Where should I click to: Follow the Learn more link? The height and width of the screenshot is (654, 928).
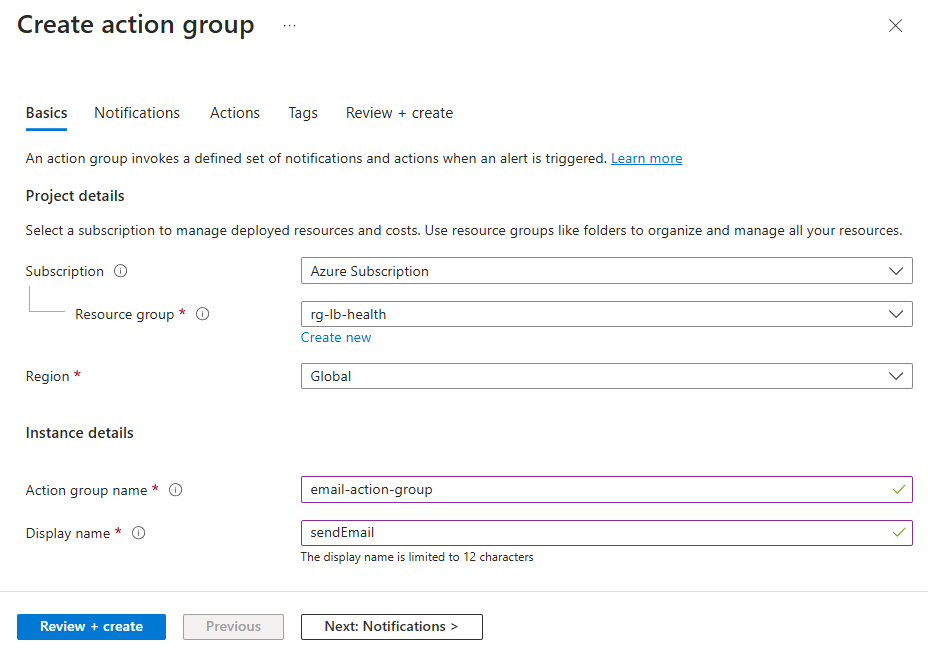[646, 158]
